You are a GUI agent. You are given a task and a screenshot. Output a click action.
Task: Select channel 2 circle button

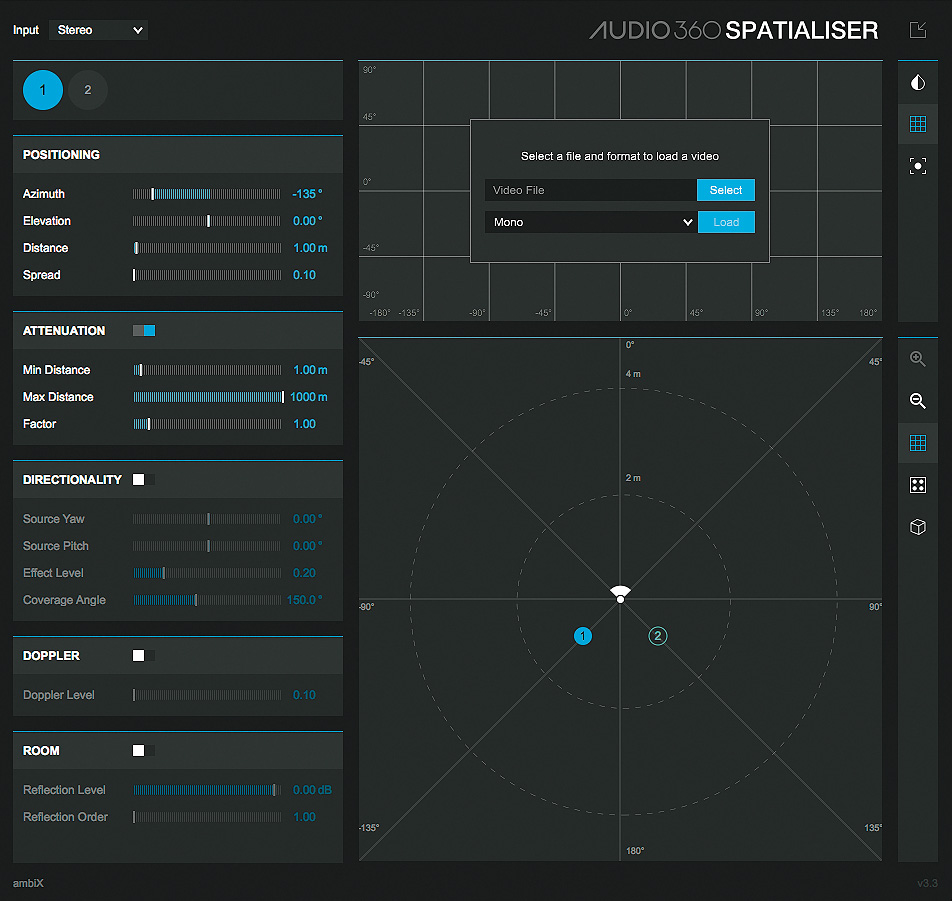point(87,90)
